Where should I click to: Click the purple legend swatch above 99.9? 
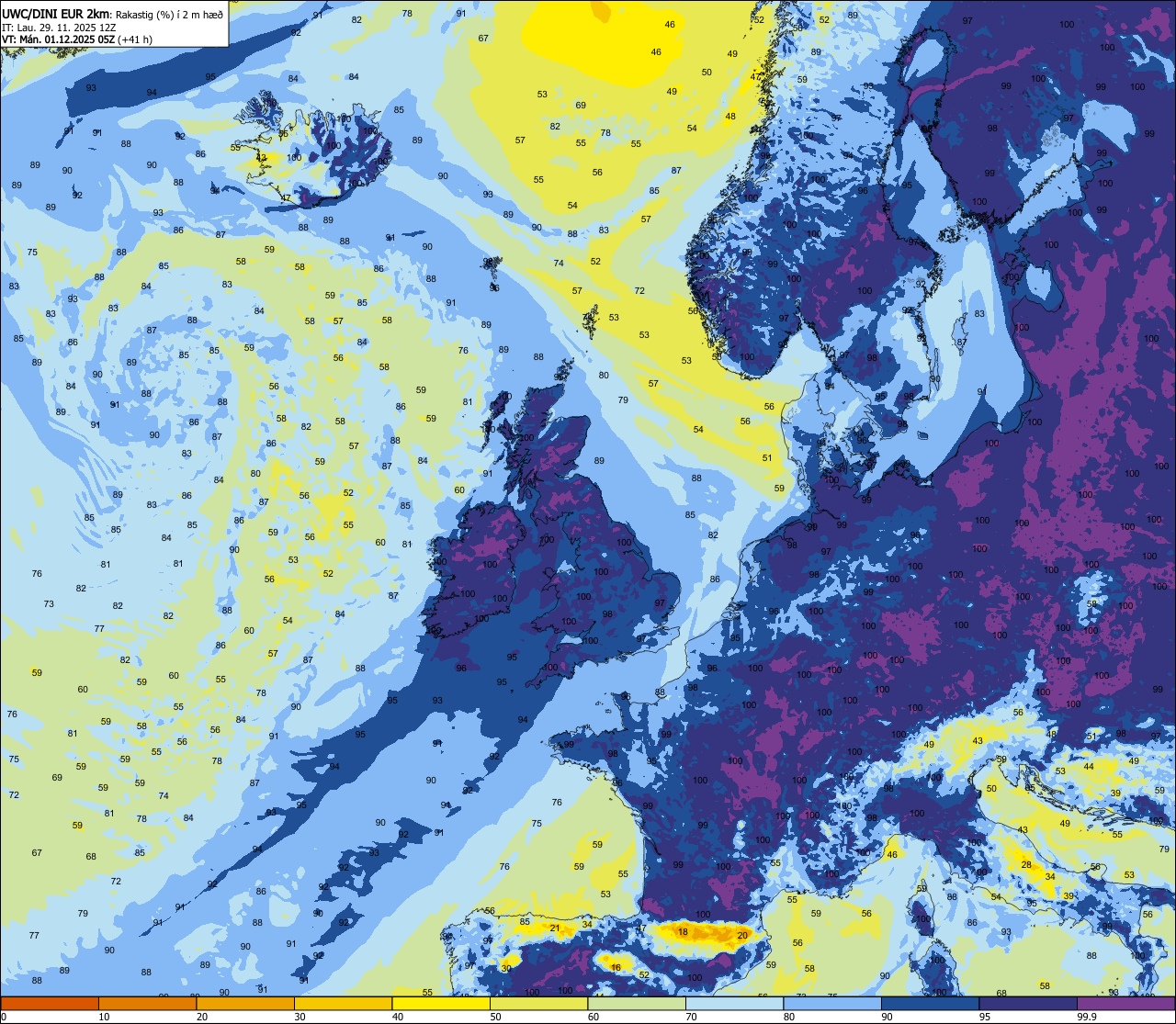1126,1003
